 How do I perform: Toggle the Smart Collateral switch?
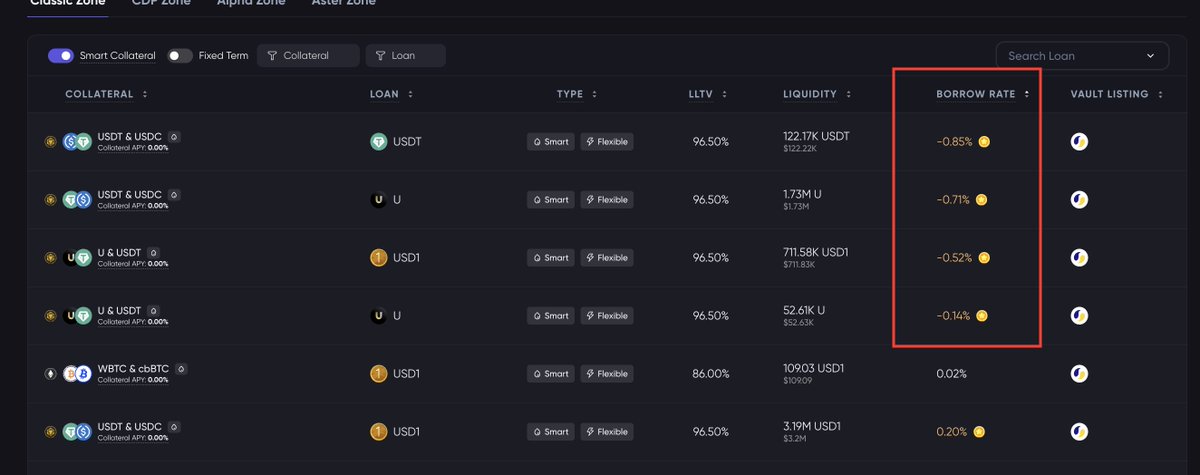[61, 56]
